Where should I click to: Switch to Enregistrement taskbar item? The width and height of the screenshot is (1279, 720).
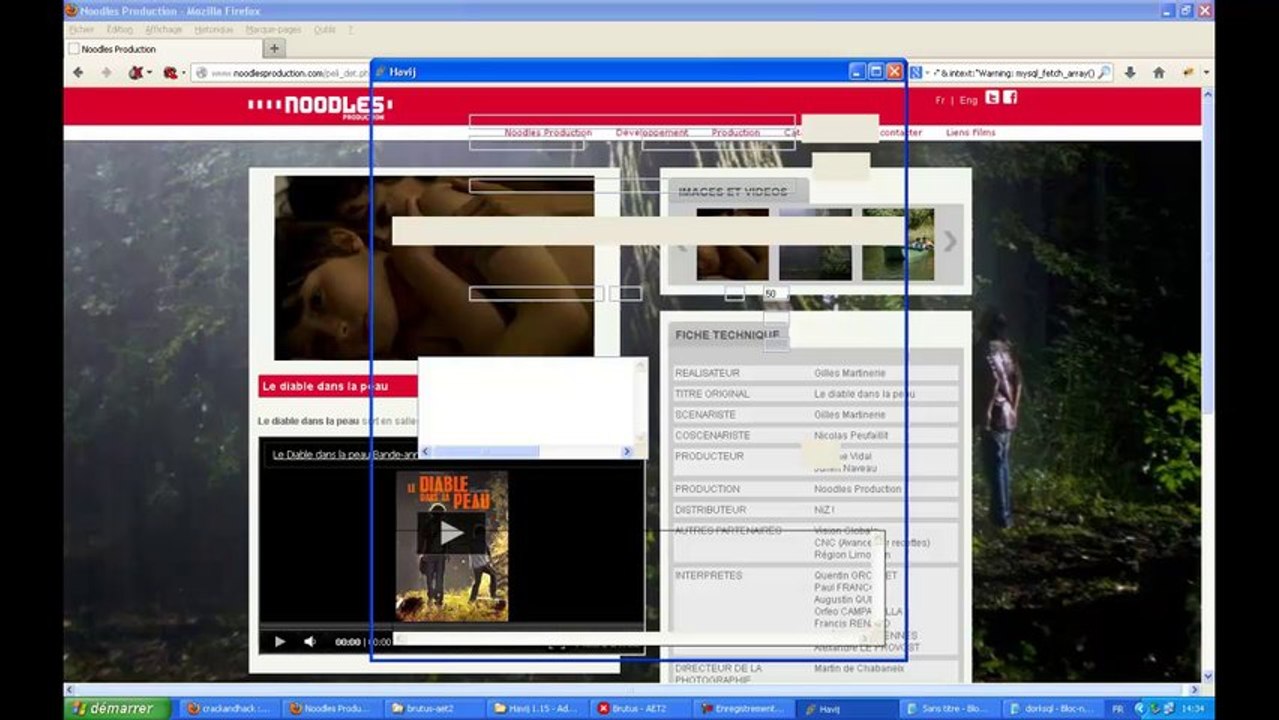click(743, 708)
